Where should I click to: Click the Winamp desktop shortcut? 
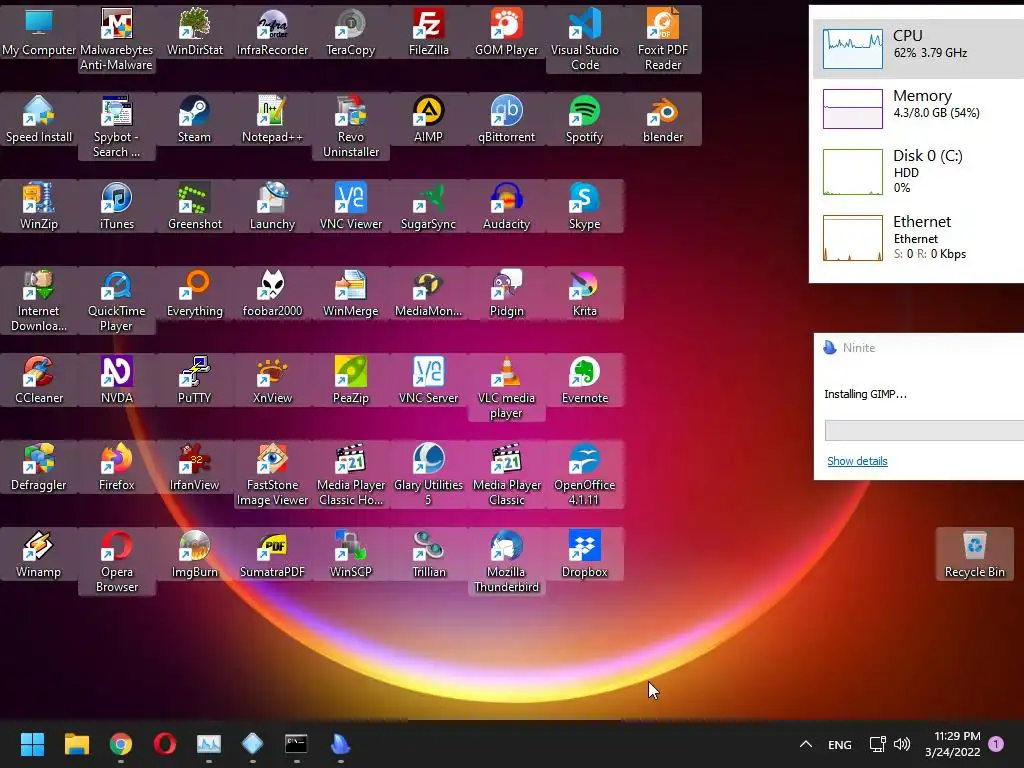(39, 553)
